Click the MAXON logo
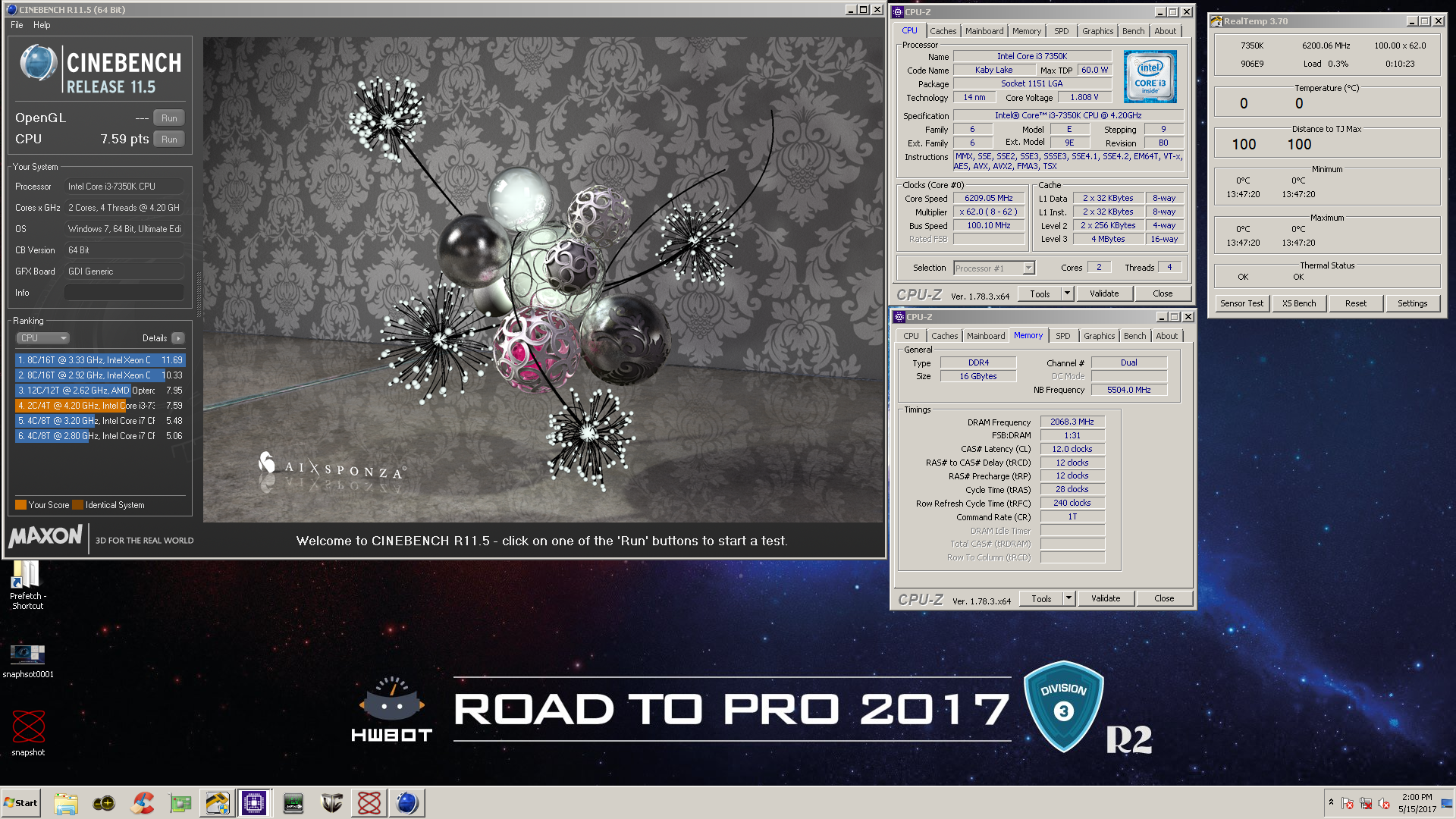1456x819 pixels. click(x=45, y=537)
